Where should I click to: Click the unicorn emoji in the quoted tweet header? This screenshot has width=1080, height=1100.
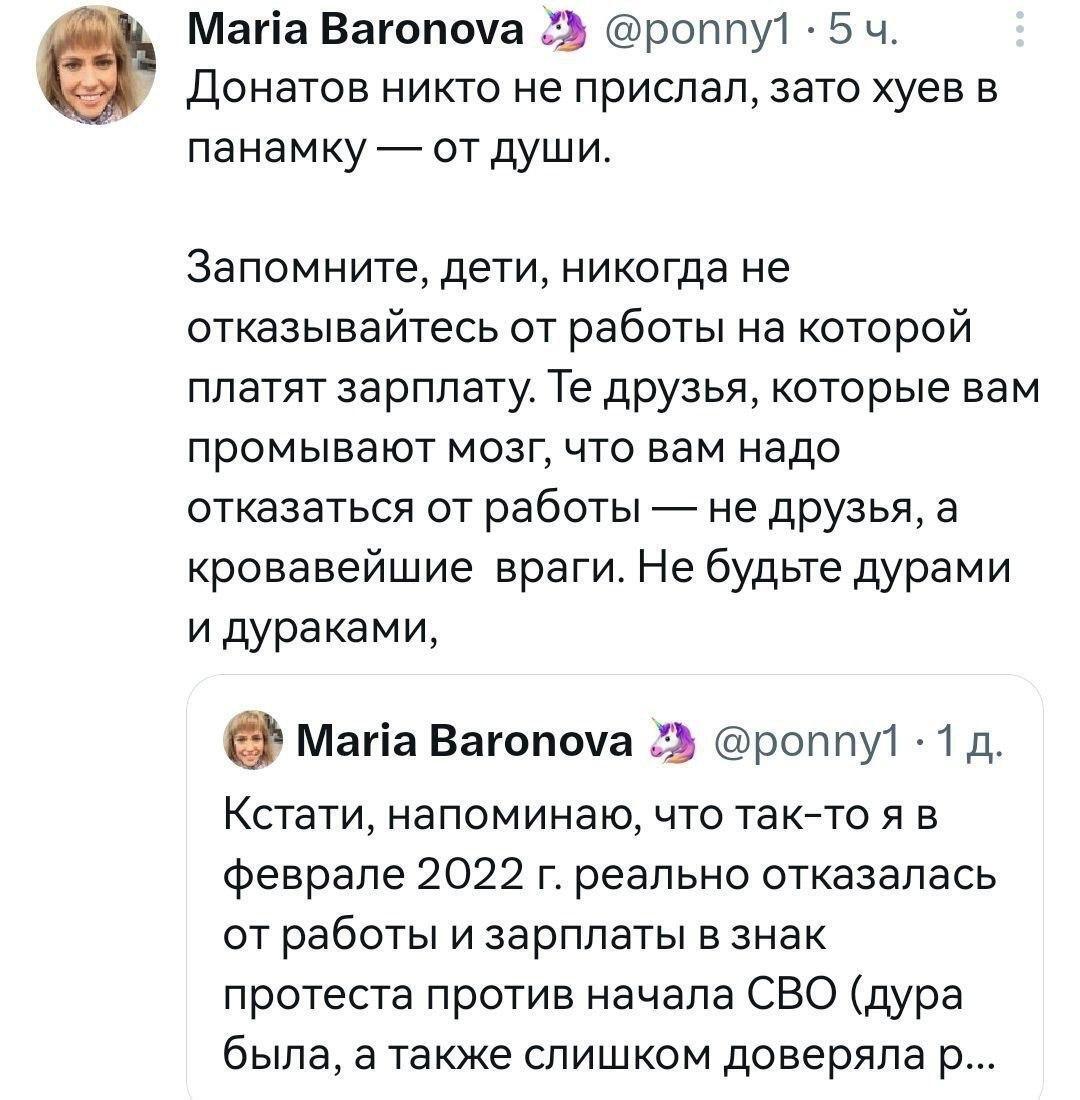coord(672,741)
